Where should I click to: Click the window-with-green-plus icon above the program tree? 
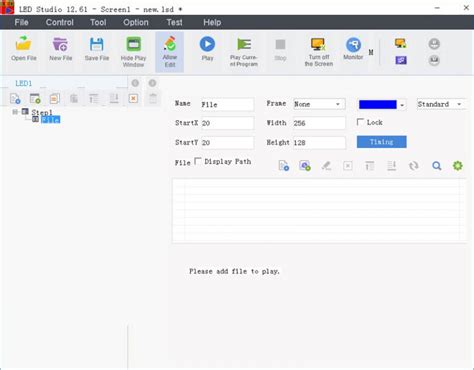[35, 99]
